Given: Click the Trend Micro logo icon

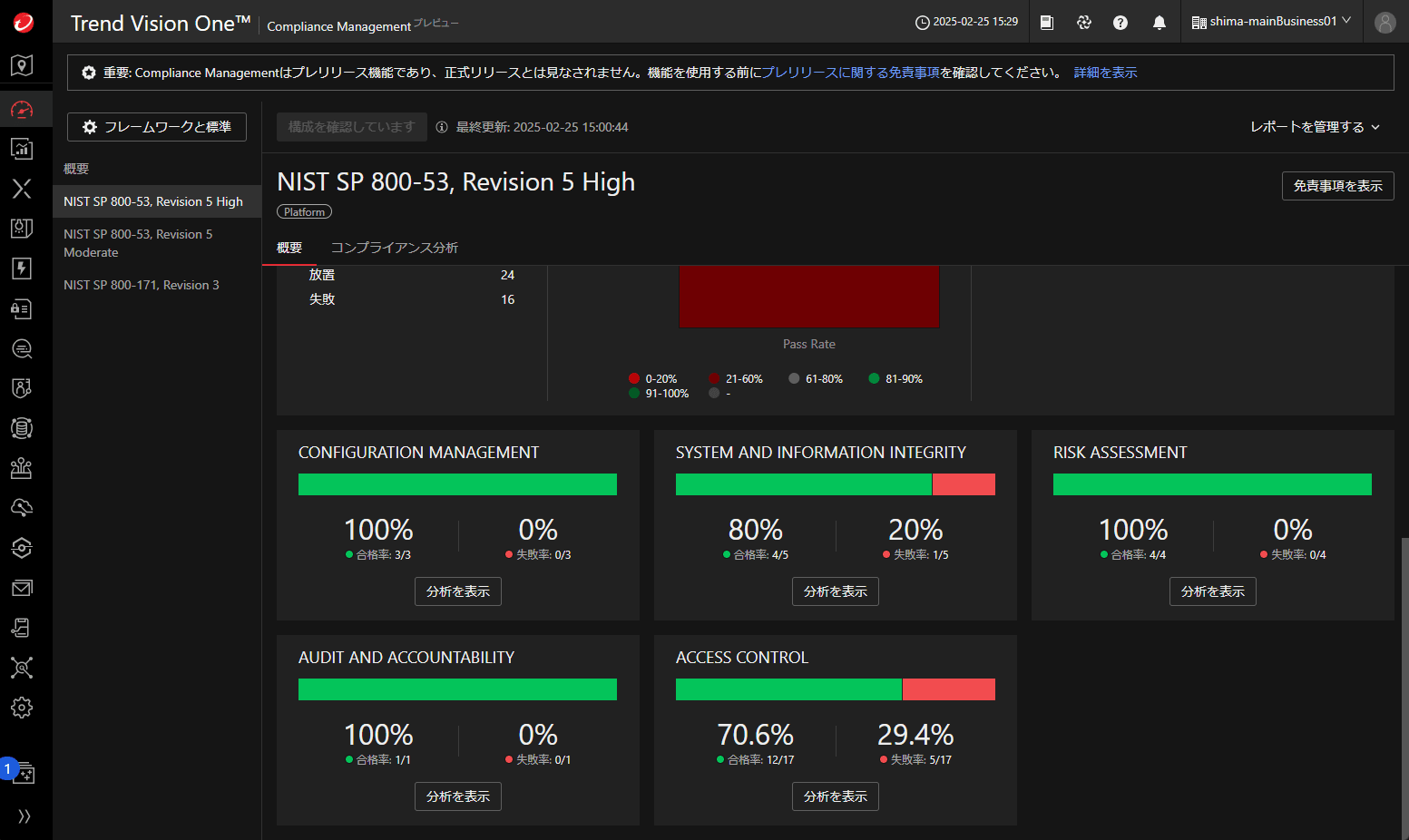Looking at the screenshot, I should 24,23.
